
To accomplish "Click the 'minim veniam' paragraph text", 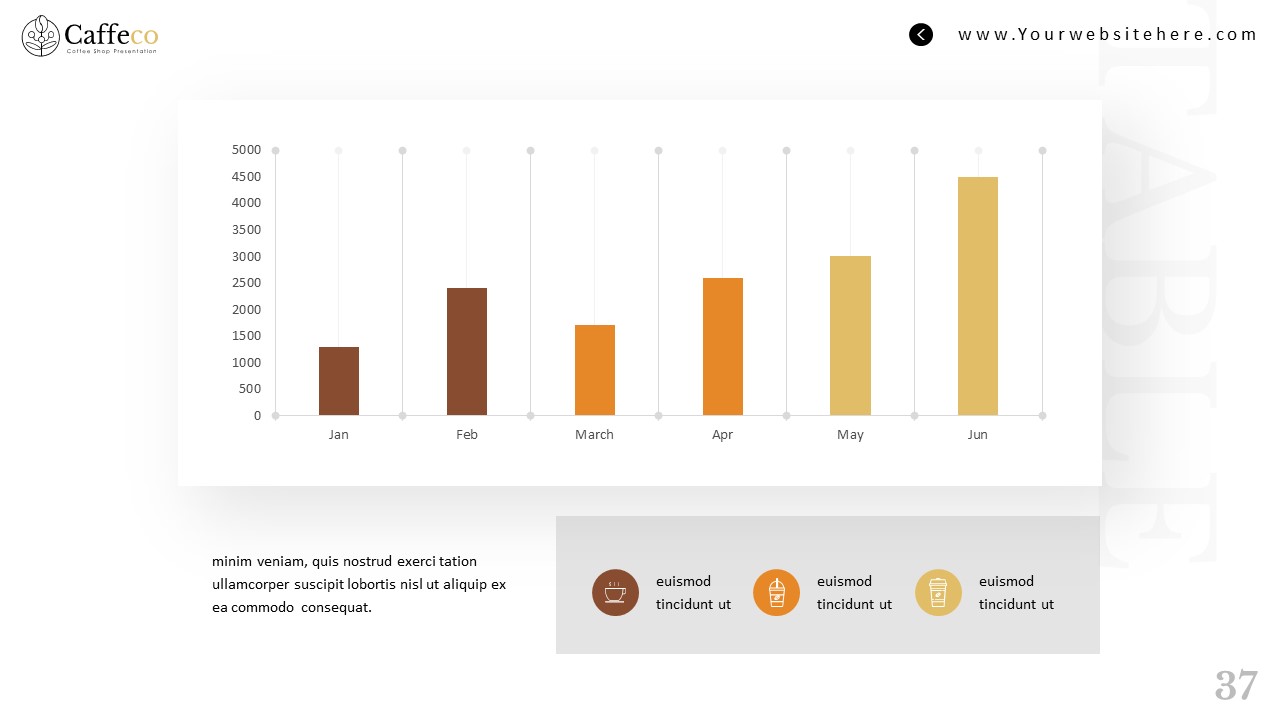I will [x=359, y=584].
